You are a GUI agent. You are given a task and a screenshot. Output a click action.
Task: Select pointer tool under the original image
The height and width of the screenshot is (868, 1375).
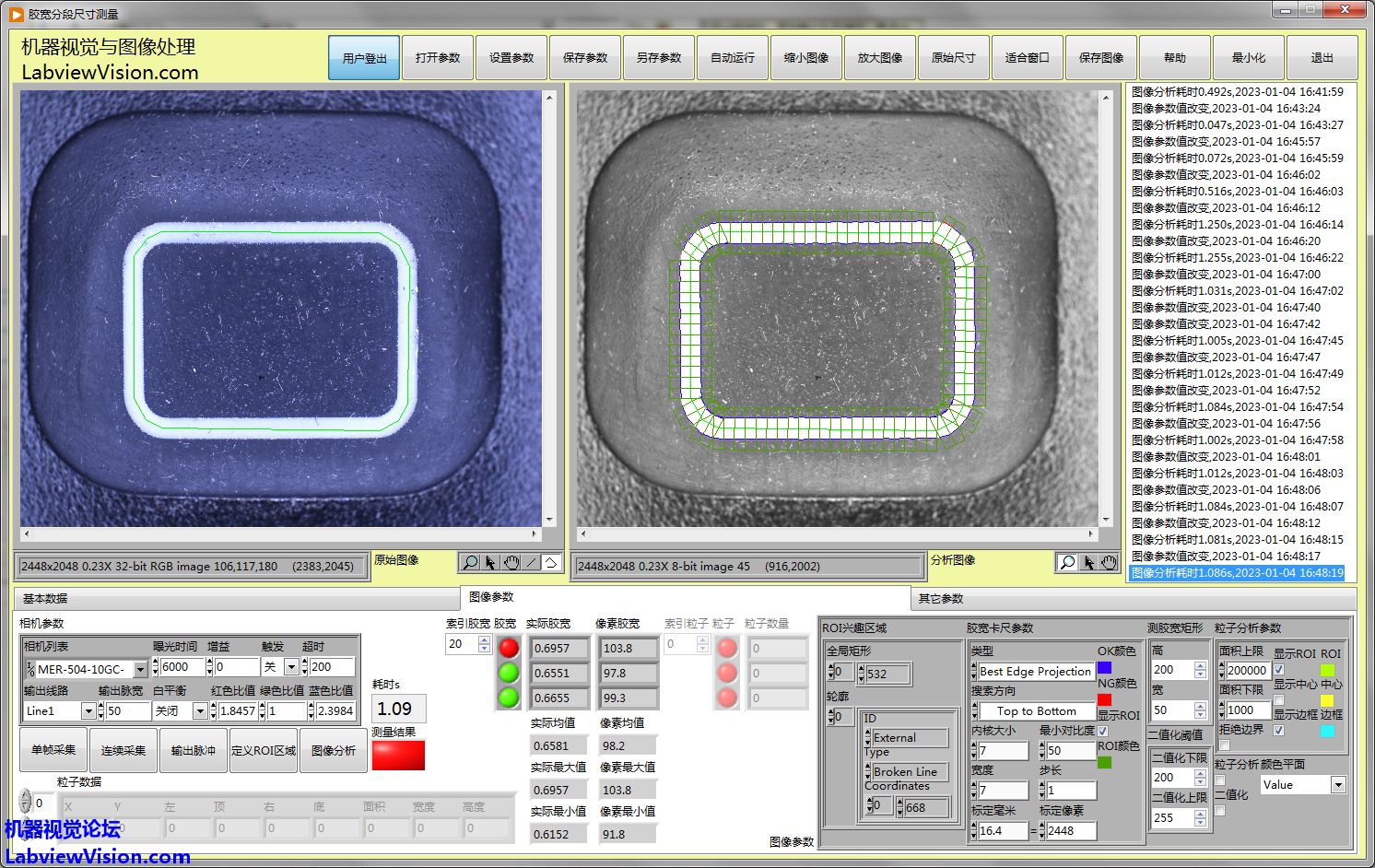[x=490, y=562]
